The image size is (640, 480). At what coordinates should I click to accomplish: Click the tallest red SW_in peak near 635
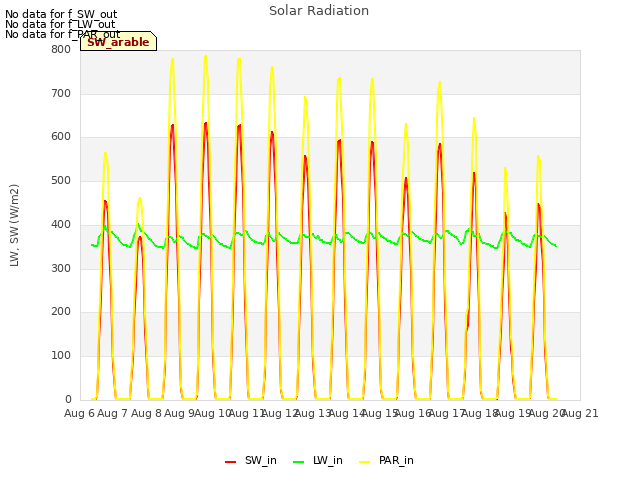tap(206, 123)
